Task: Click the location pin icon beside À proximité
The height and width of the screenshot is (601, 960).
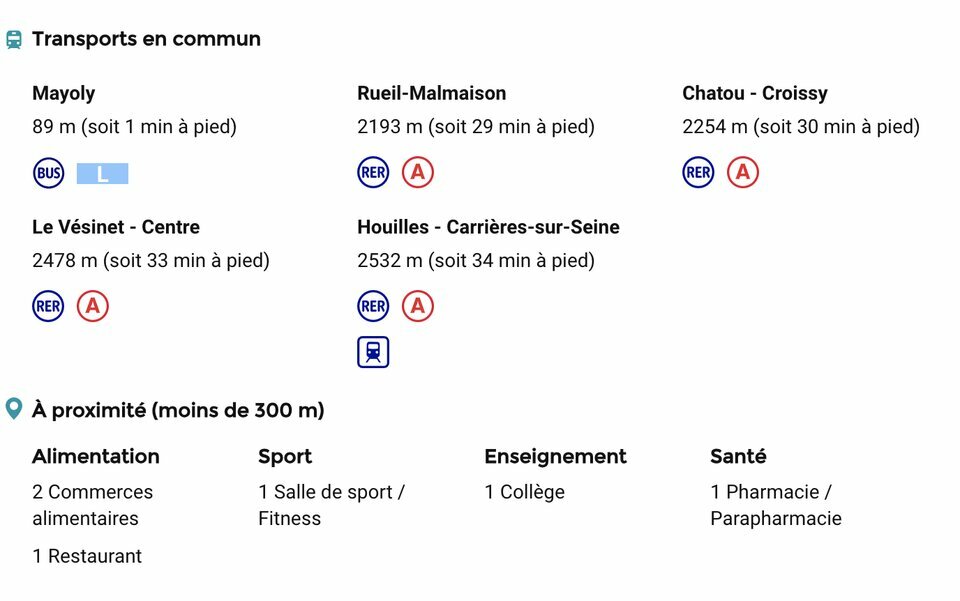Action: (13, 409)
